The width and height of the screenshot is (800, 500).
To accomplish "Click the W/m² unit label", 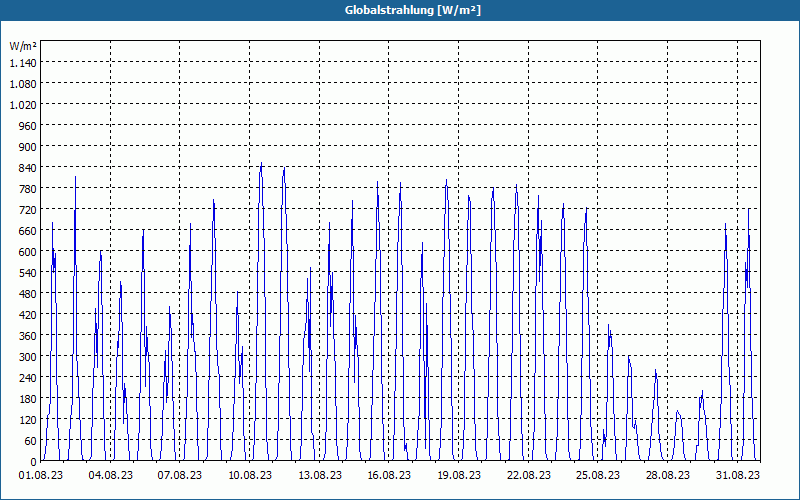I will point(23,46).
